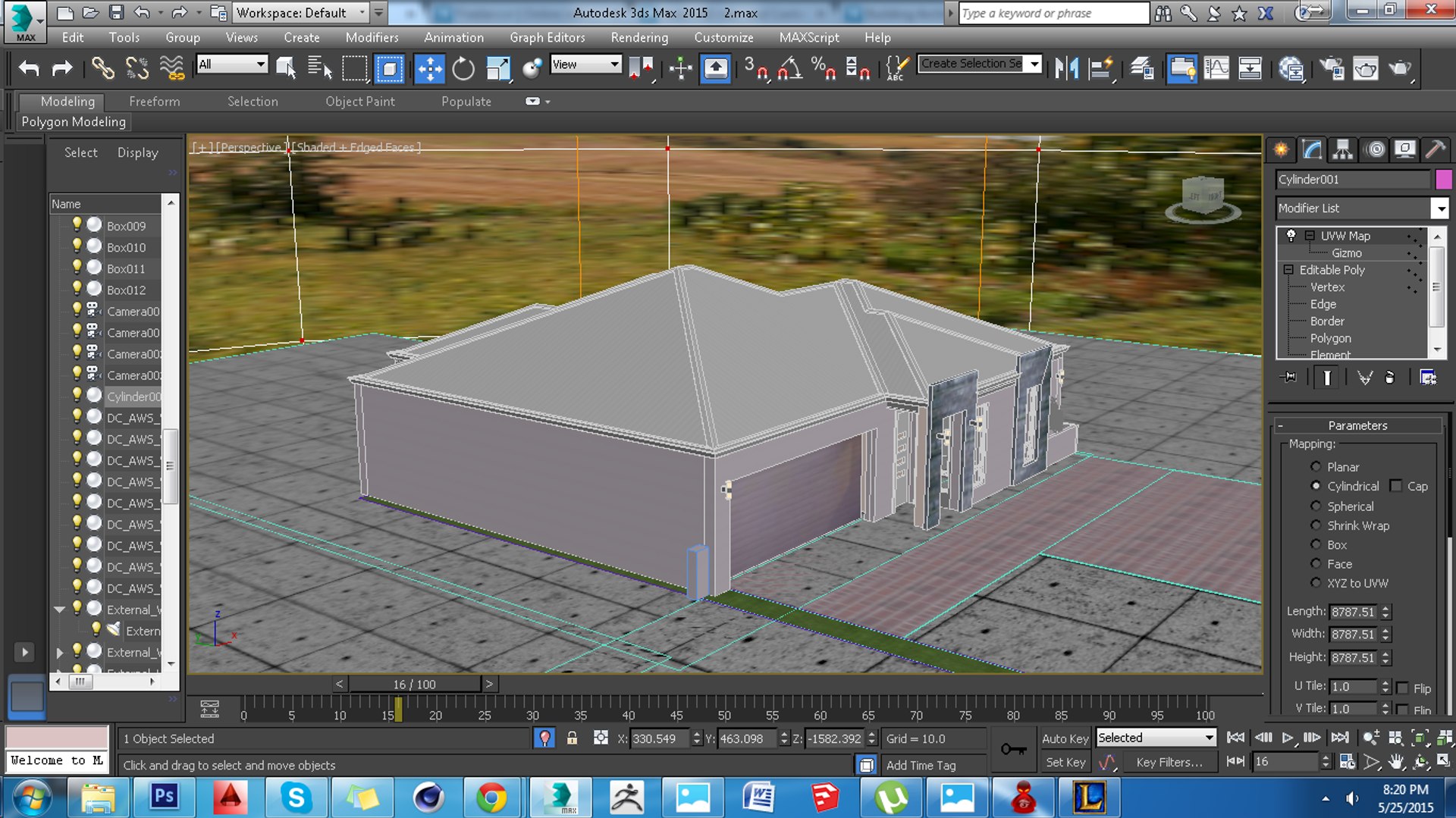1456x818 pixels.
Task: Click the Mirror tool icon
Action: coord(1066,69)
